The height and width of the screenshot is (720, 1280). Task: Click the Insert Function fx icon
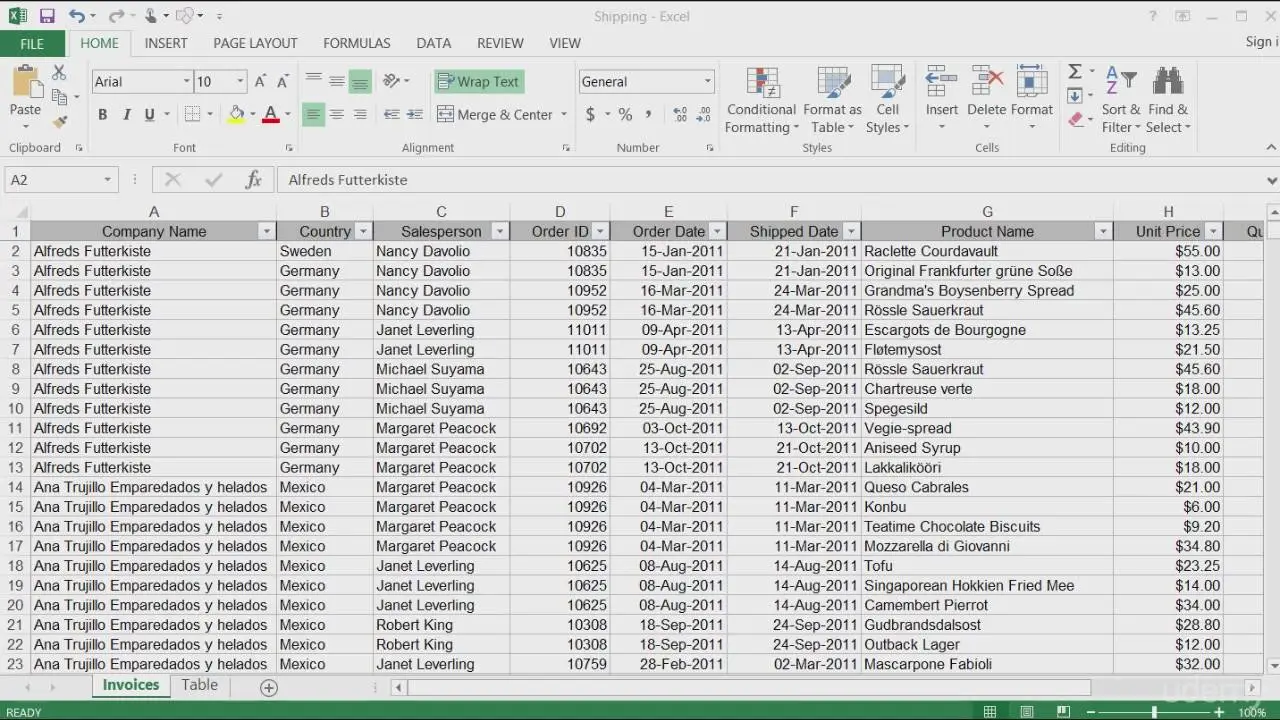tap(253, 180)
